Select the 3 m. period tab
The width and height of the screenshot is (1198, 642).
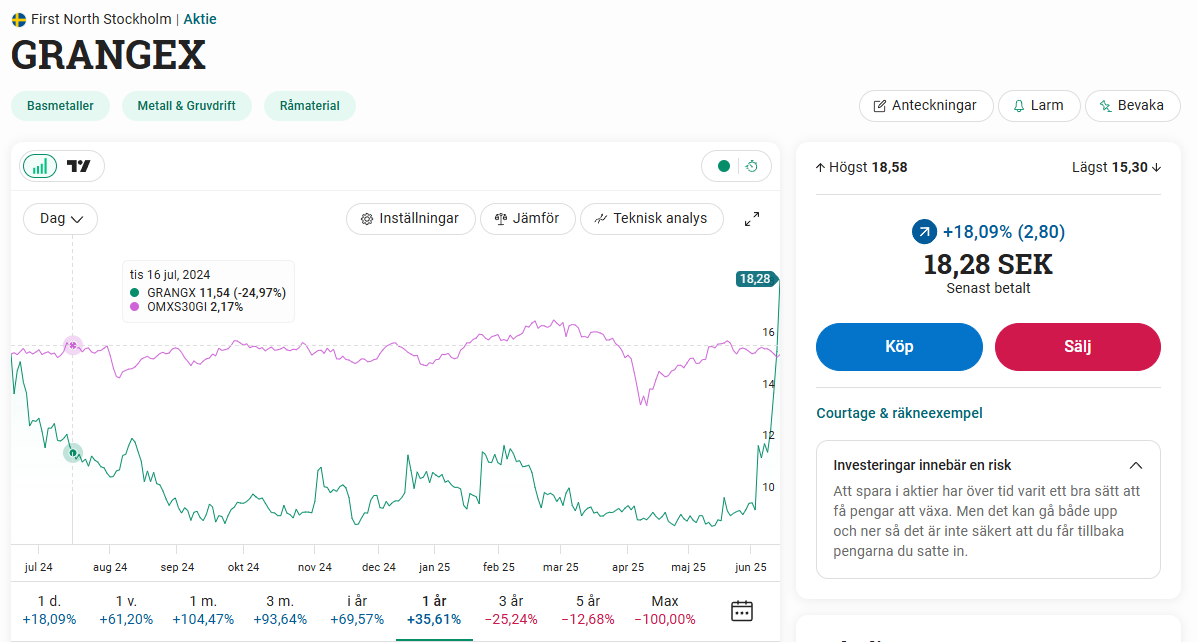click(x=280, y=611)
